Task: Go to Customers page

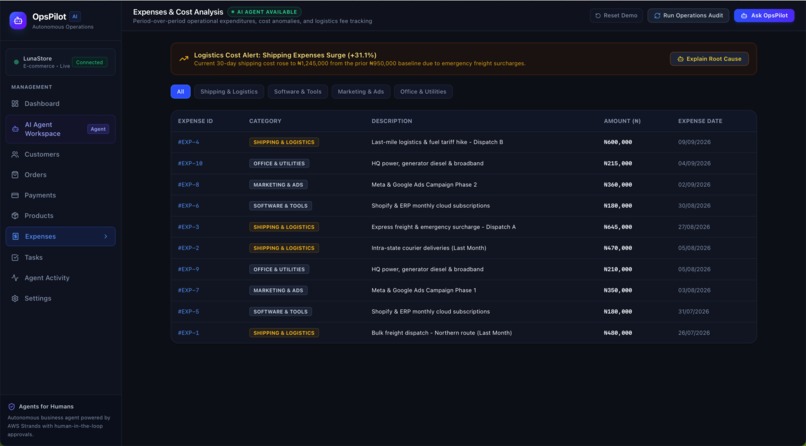Action: (61, 155)
